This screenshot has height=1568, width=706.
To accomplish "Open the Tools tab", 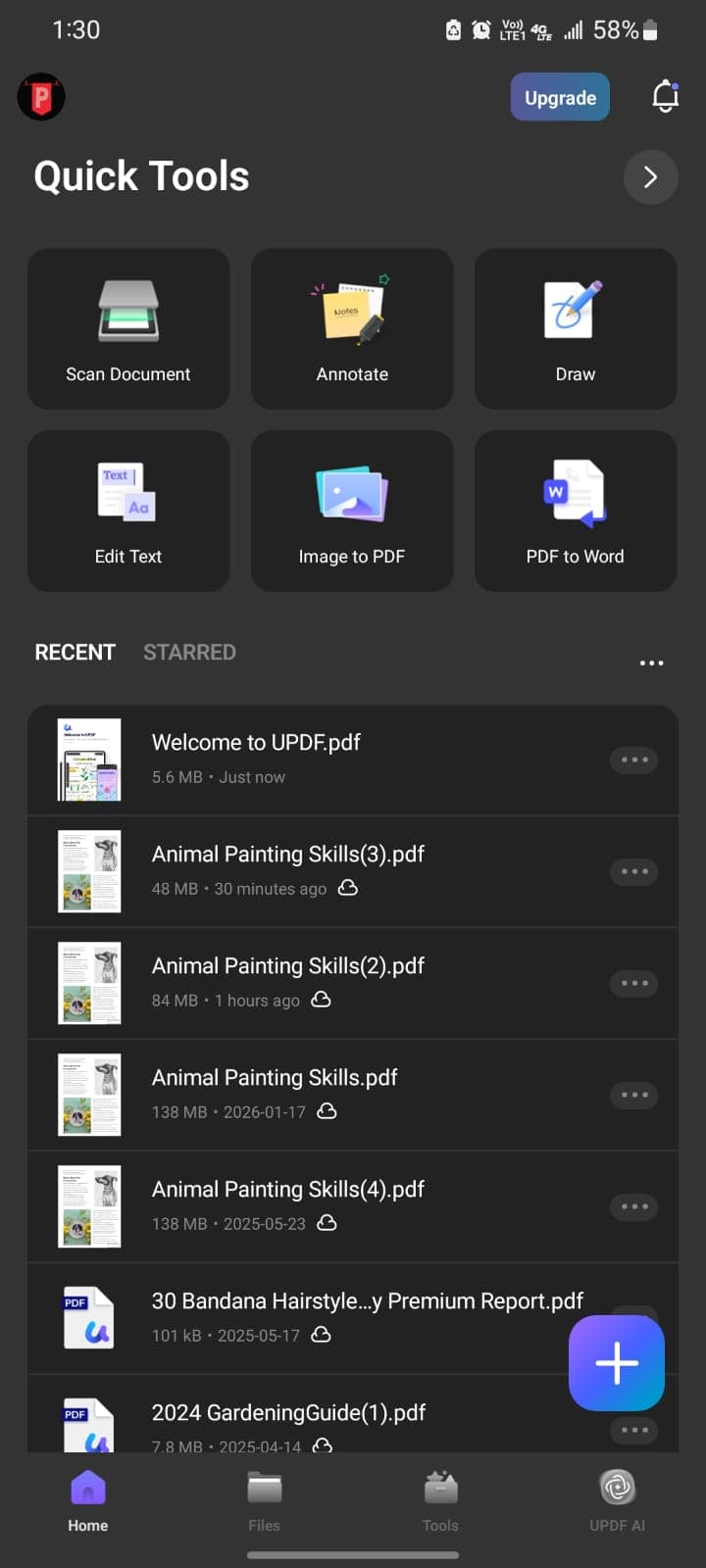I will click(x=440, y=1500).
